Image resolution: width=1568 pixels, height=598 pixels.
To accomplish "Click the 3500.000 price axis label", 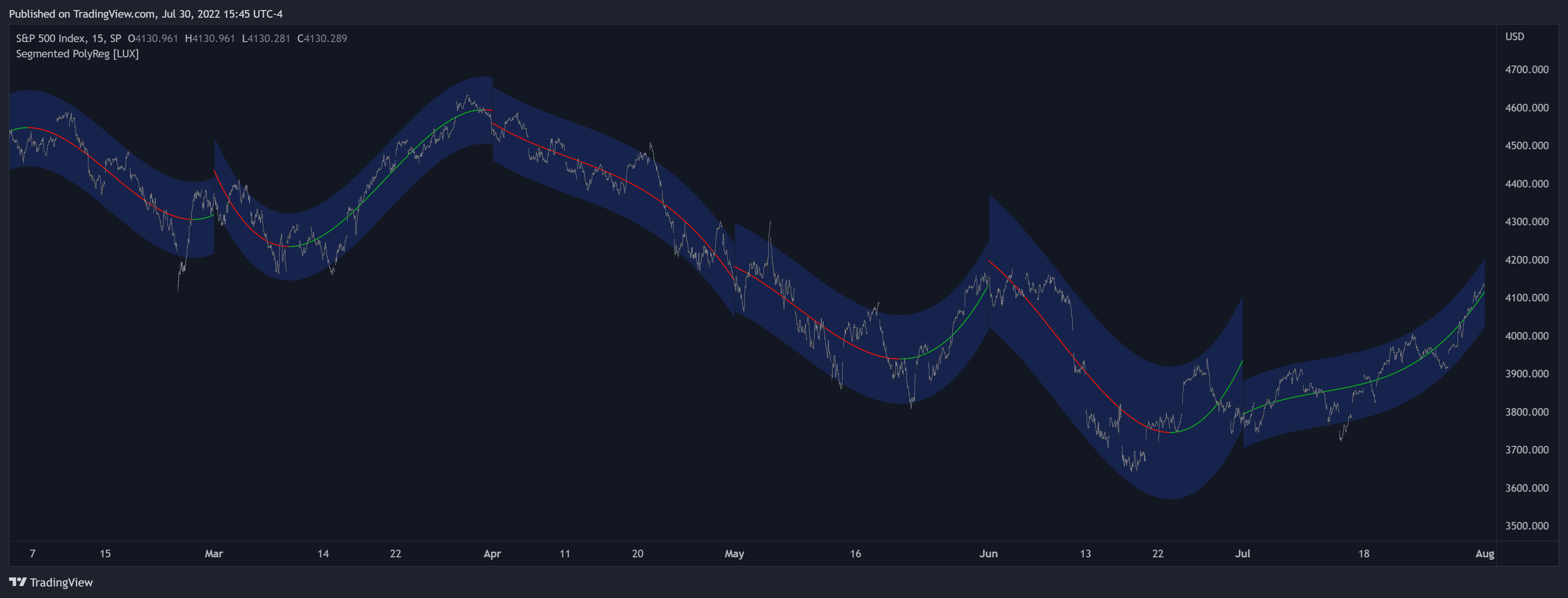I will [1526, 526].
